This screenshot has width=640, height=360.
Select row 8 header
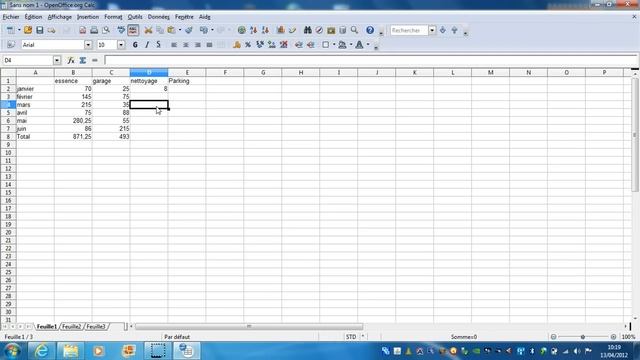point(8,137)
